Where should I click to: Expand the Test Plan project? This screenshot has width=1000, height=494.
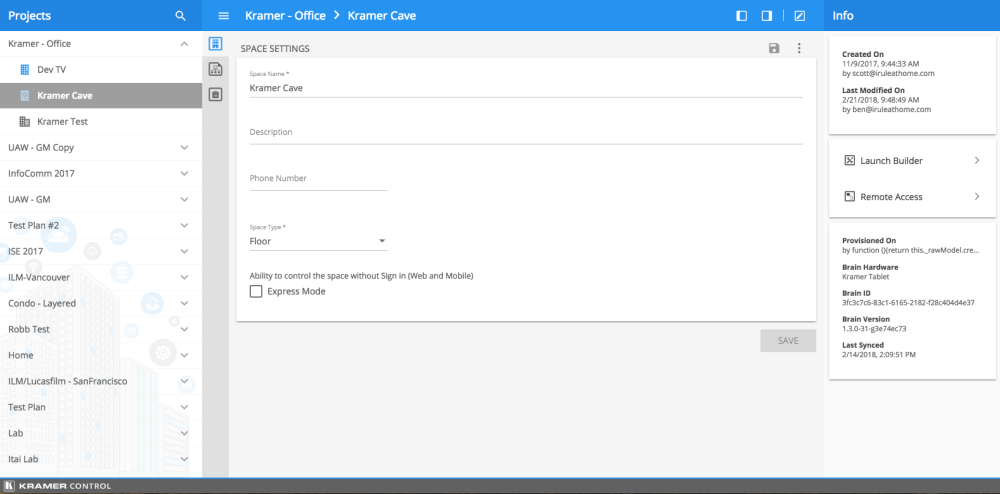184,407
